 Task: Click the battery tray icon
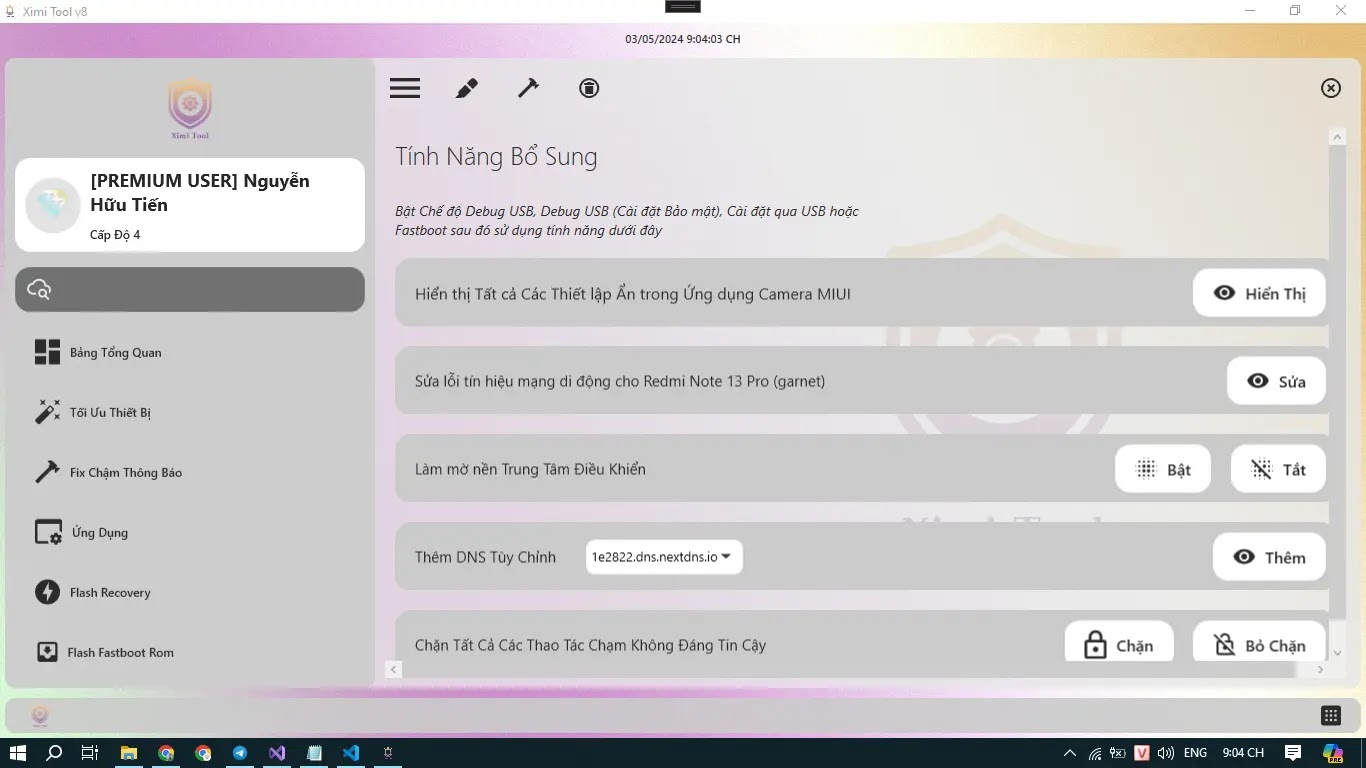coord(1118,753)
